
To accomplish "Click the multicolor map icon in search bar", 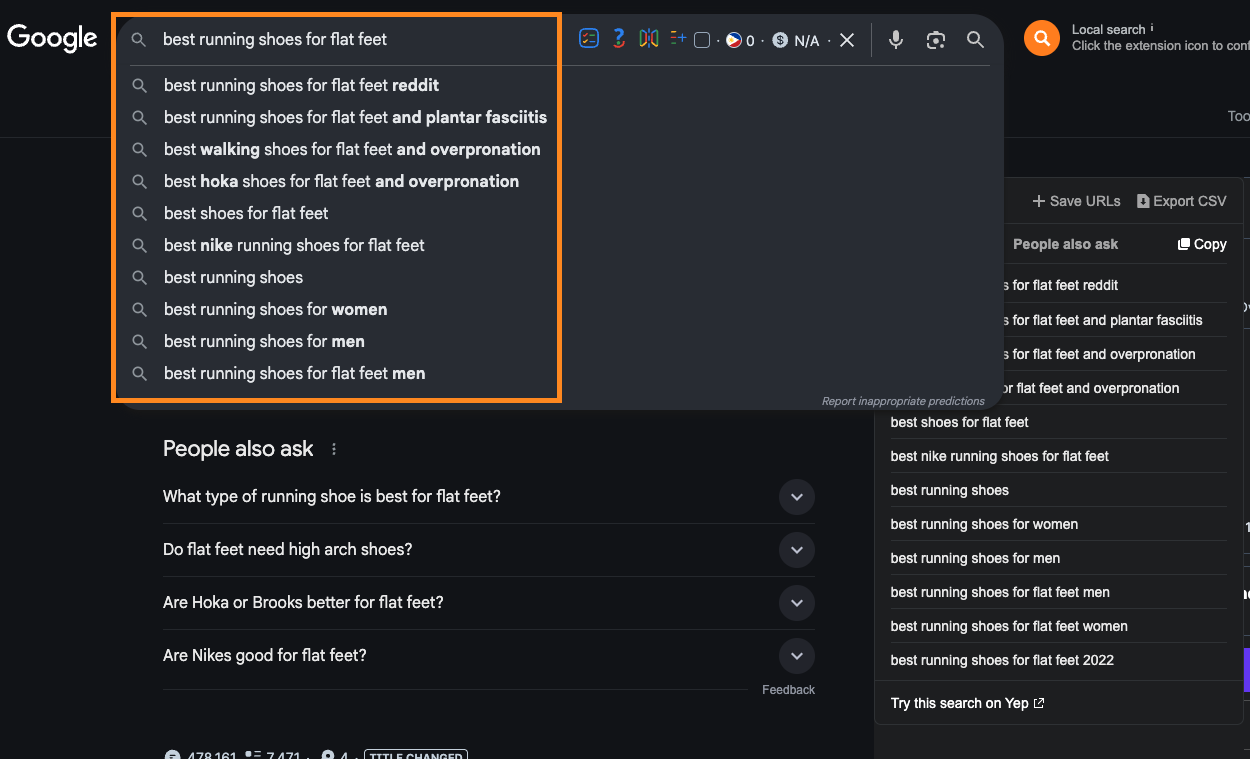I will pos(649,39).
